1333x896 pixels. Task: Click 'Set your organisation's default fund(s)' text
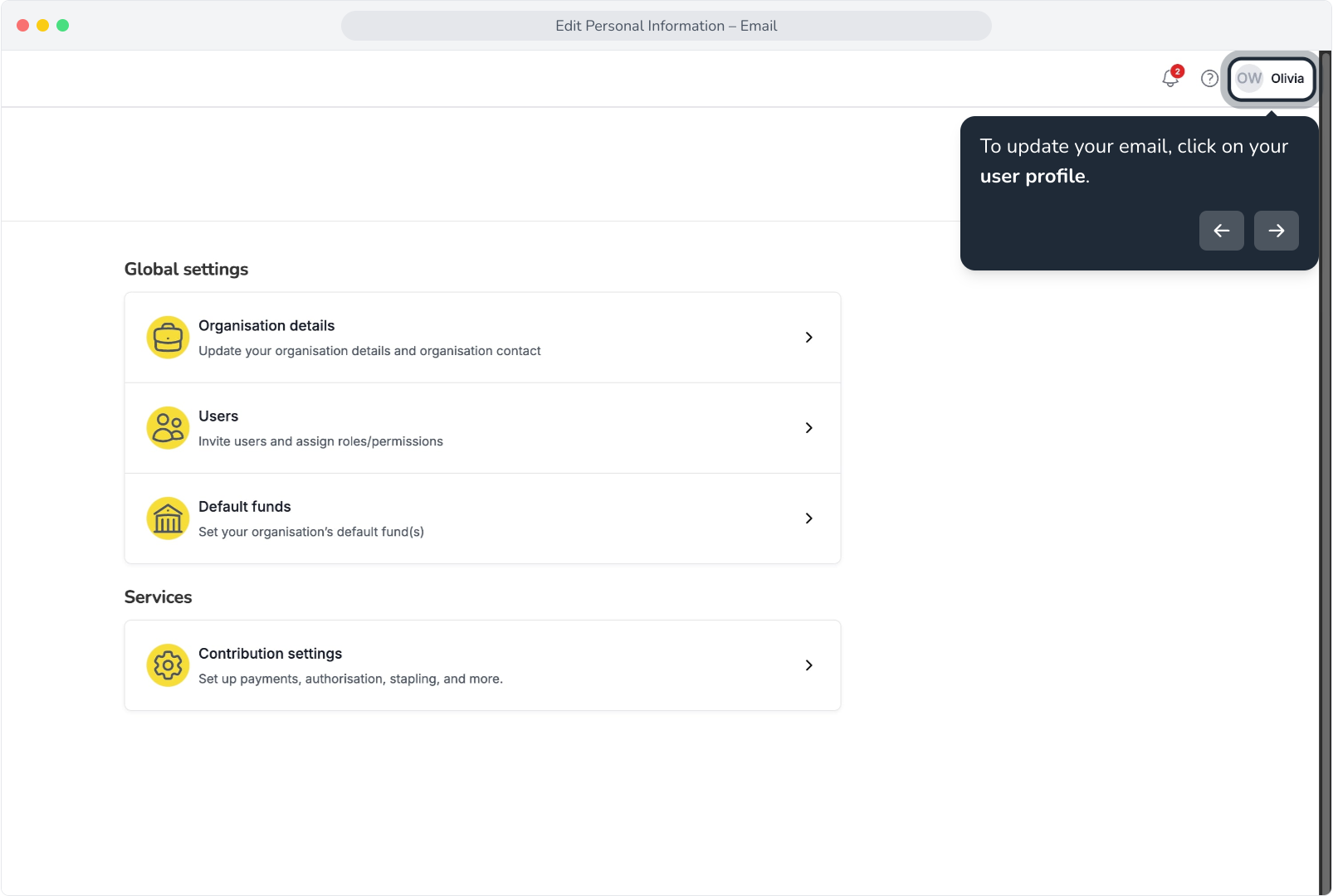point(311,532)
